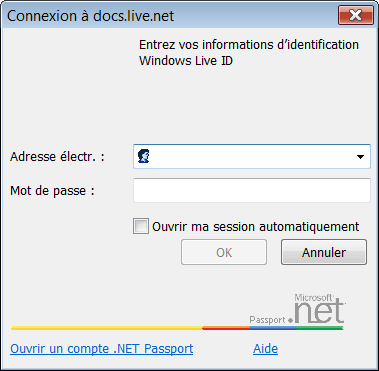Screen dimensions: 379x371
Task: Focus the Mot de passe field
Action: click(252, 190)
